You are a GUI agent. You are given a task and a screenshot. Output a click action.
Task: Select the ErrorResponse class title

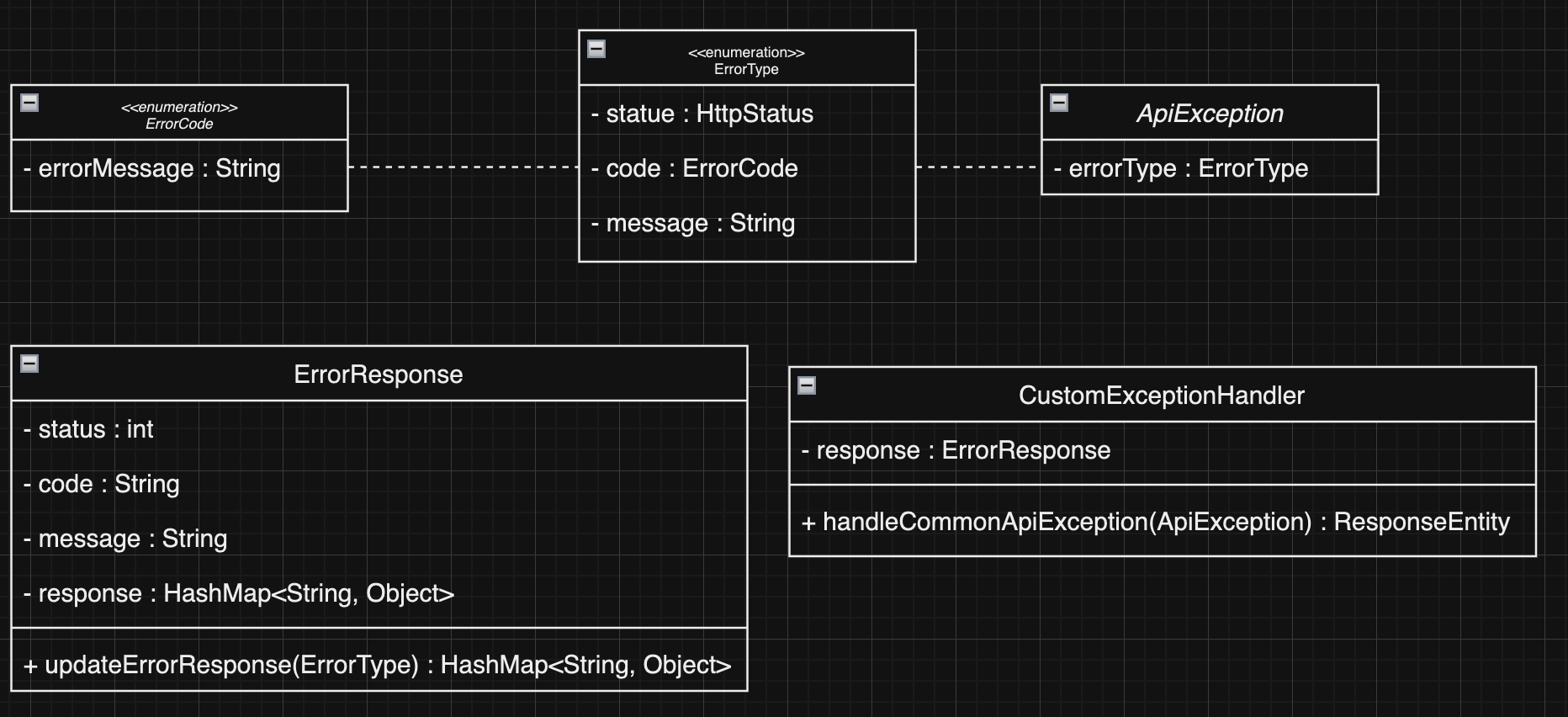tap(379, 374)
